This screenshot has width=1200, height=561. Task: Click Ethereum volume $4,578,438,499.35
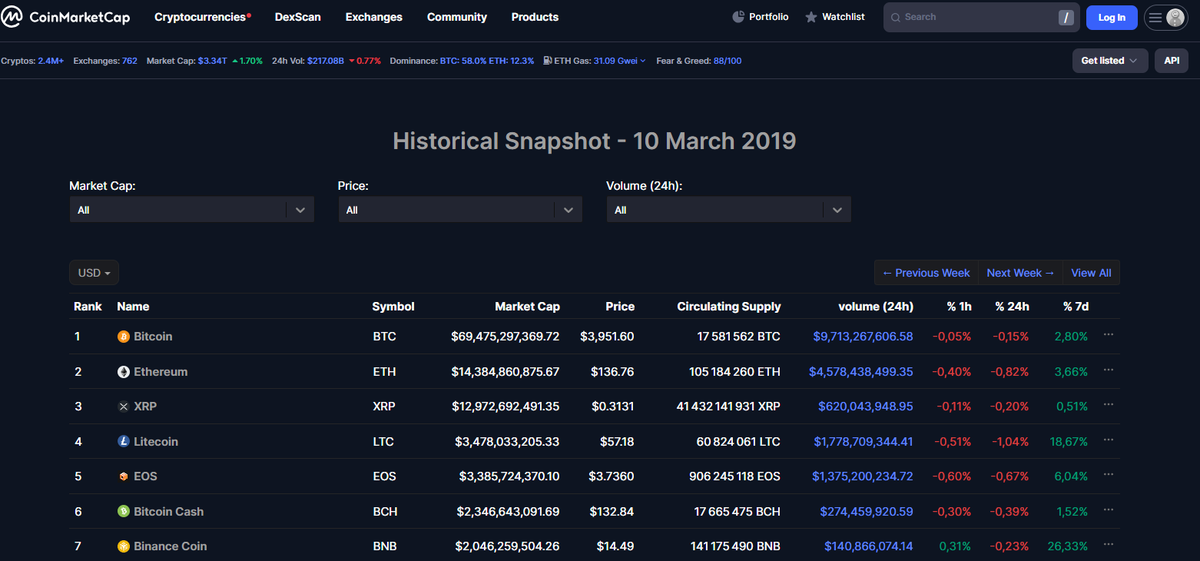[x=861, y=372]
